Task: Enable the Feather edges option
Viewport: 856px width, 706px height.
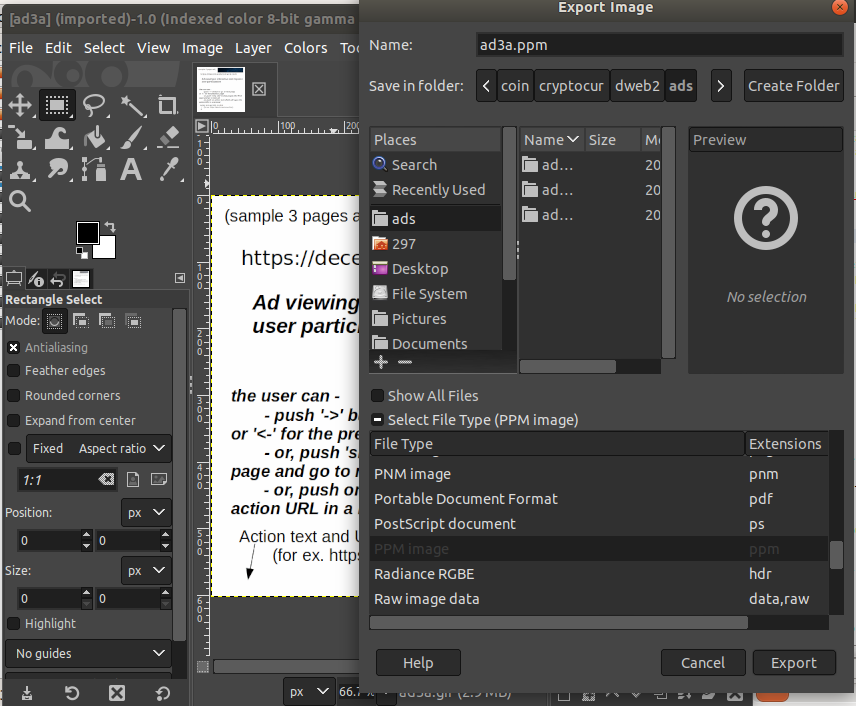Action: pyautogui.click(x=13, y=370)
